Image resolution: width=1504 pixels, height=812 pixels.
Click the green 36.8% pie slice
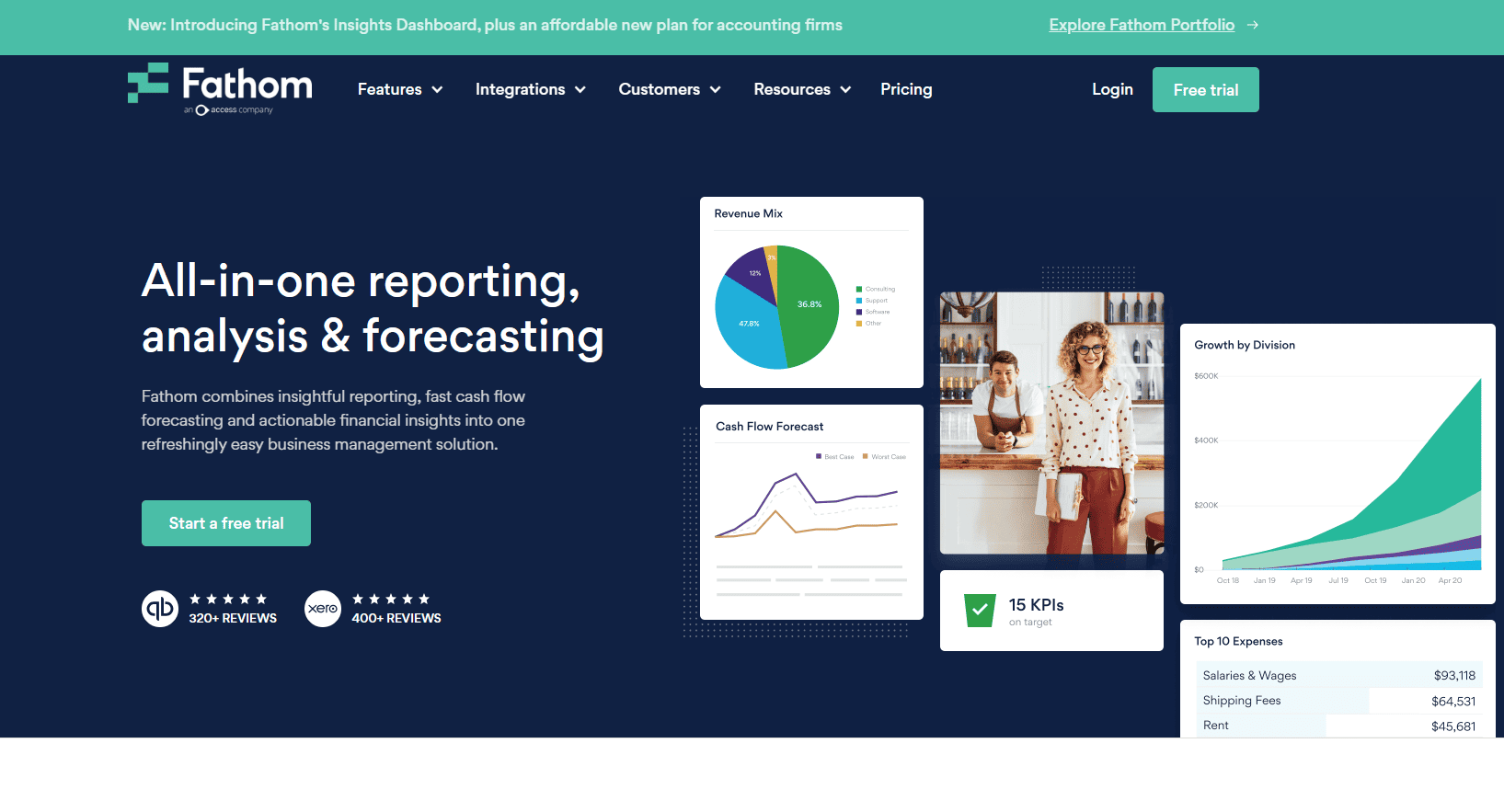(x=808, y=305)
